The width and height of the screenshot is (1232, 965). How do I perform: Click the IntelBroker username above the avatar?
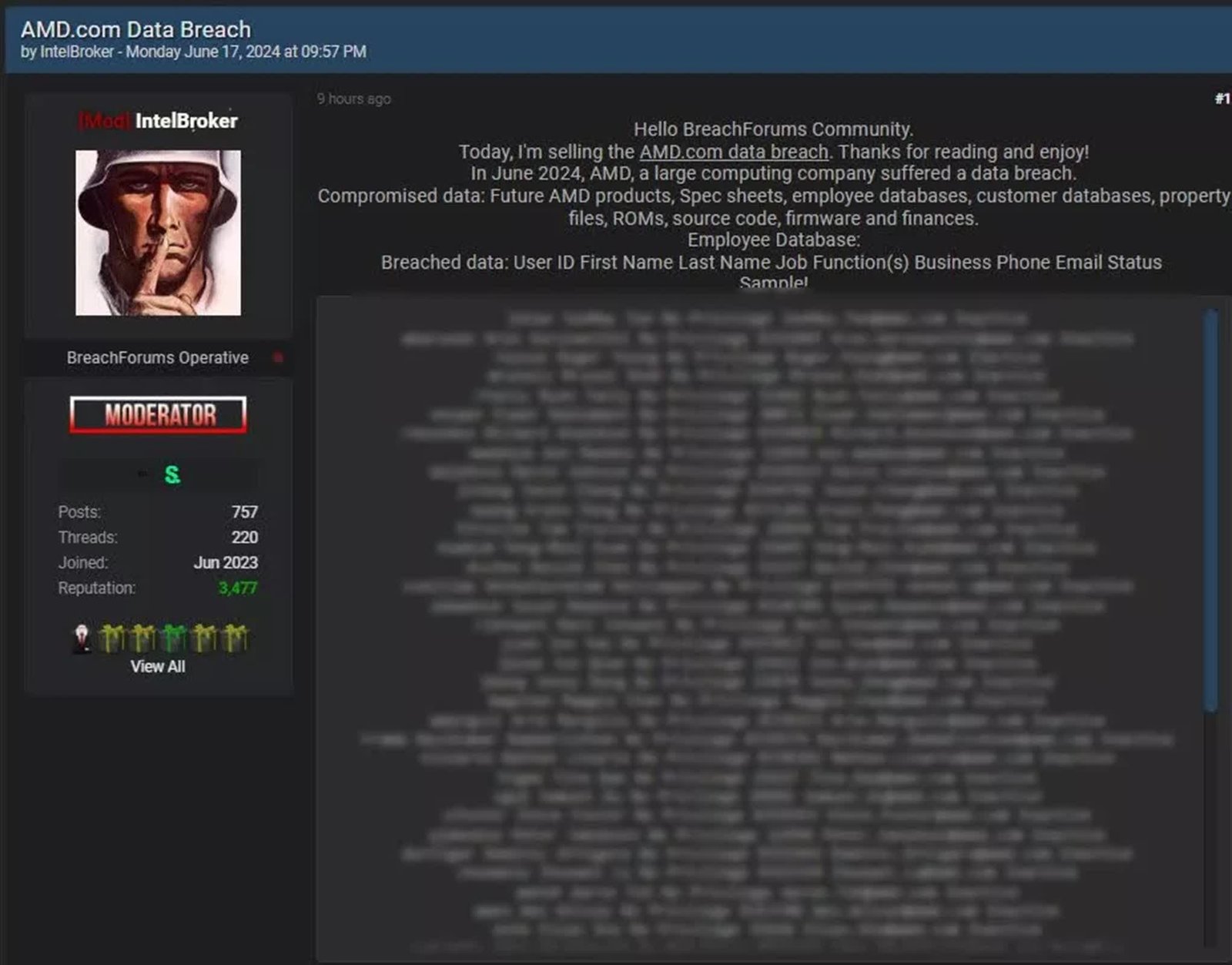(x=187, y=120)
